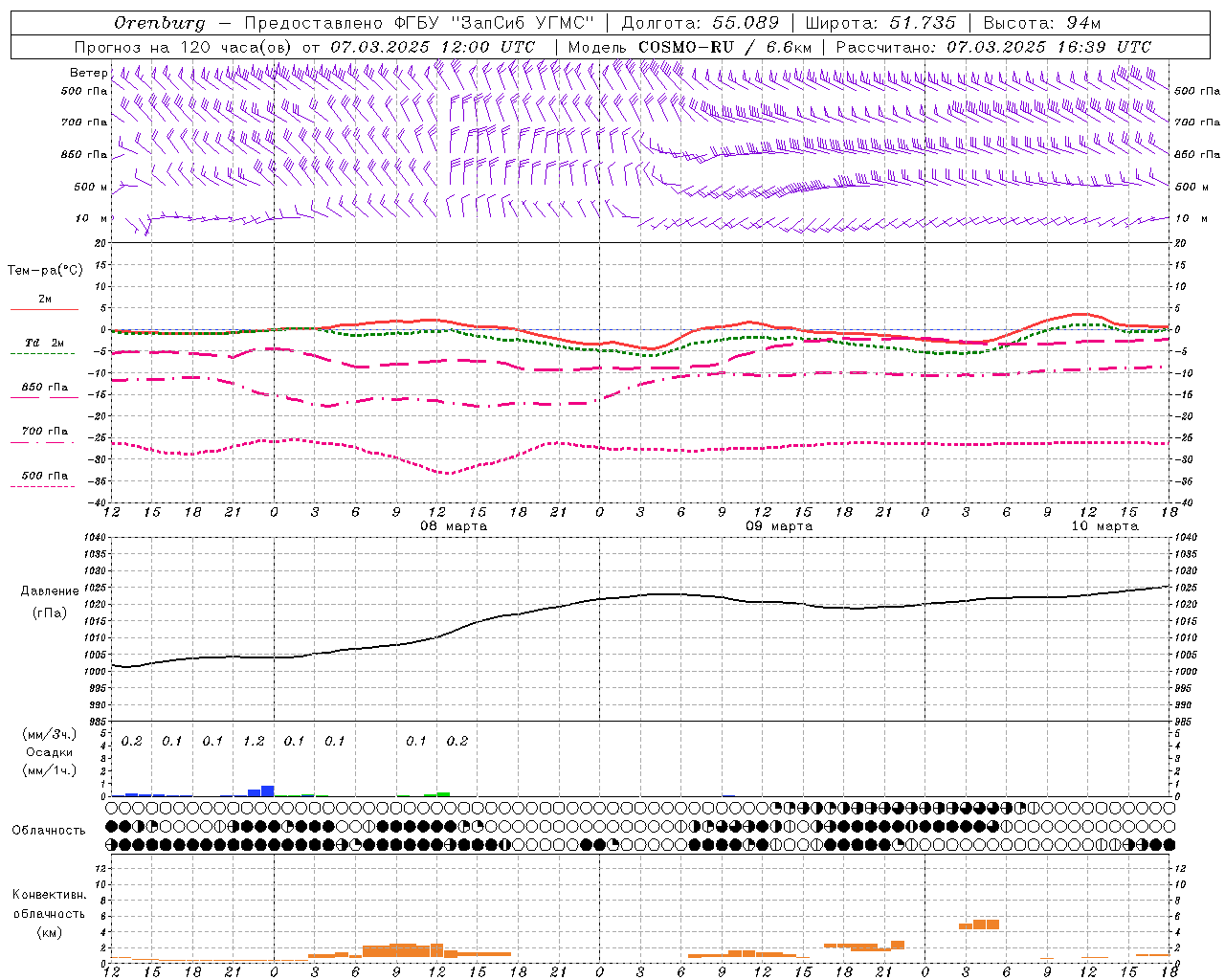Select the 'Предоставлено ФГБУ "ЗапСиб УГМС"' provider text
Image resolution: width=1225 pixels, height=980 pixels.
pos(420,23)
